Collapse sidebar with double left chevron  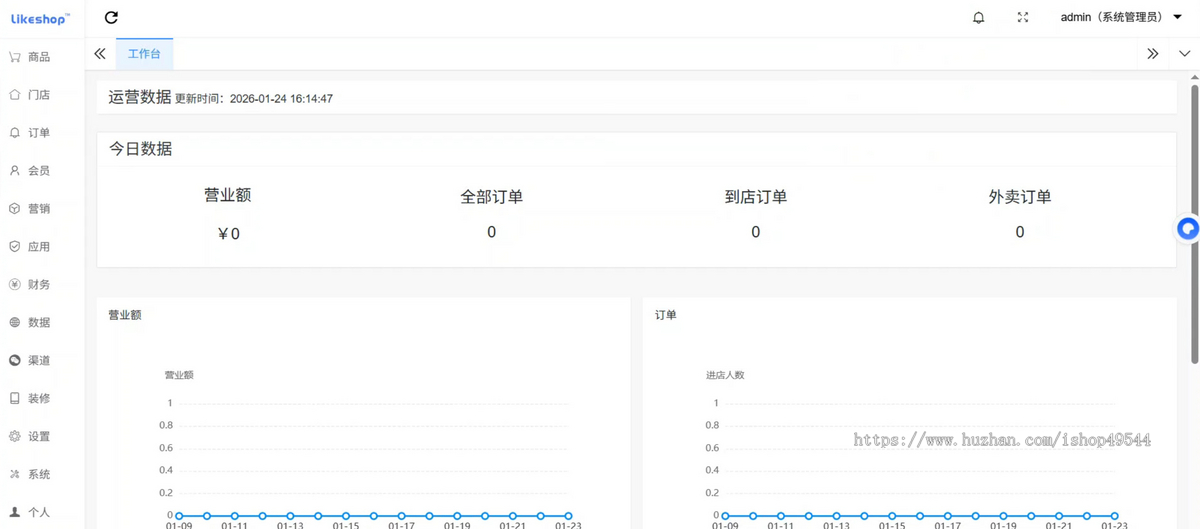pos(100,54)
